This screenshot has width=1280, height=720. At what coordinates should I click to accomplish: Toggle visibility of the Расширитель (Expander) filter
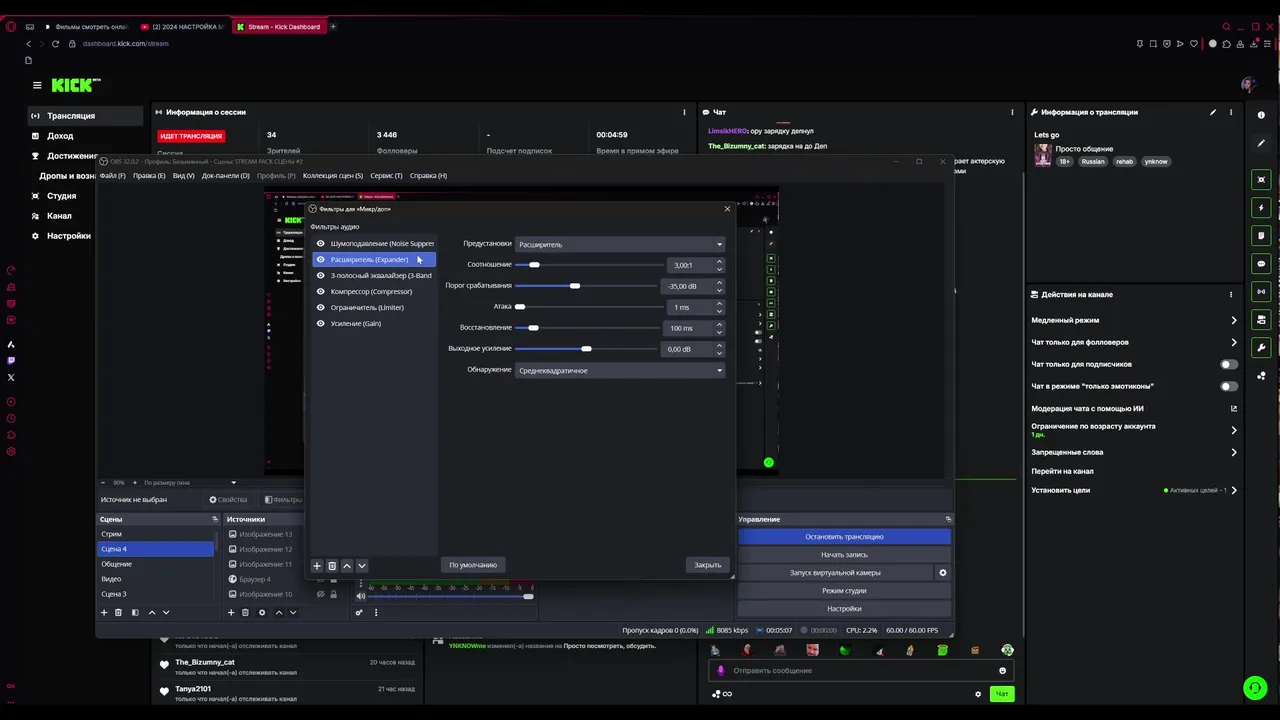coord(321,259)
